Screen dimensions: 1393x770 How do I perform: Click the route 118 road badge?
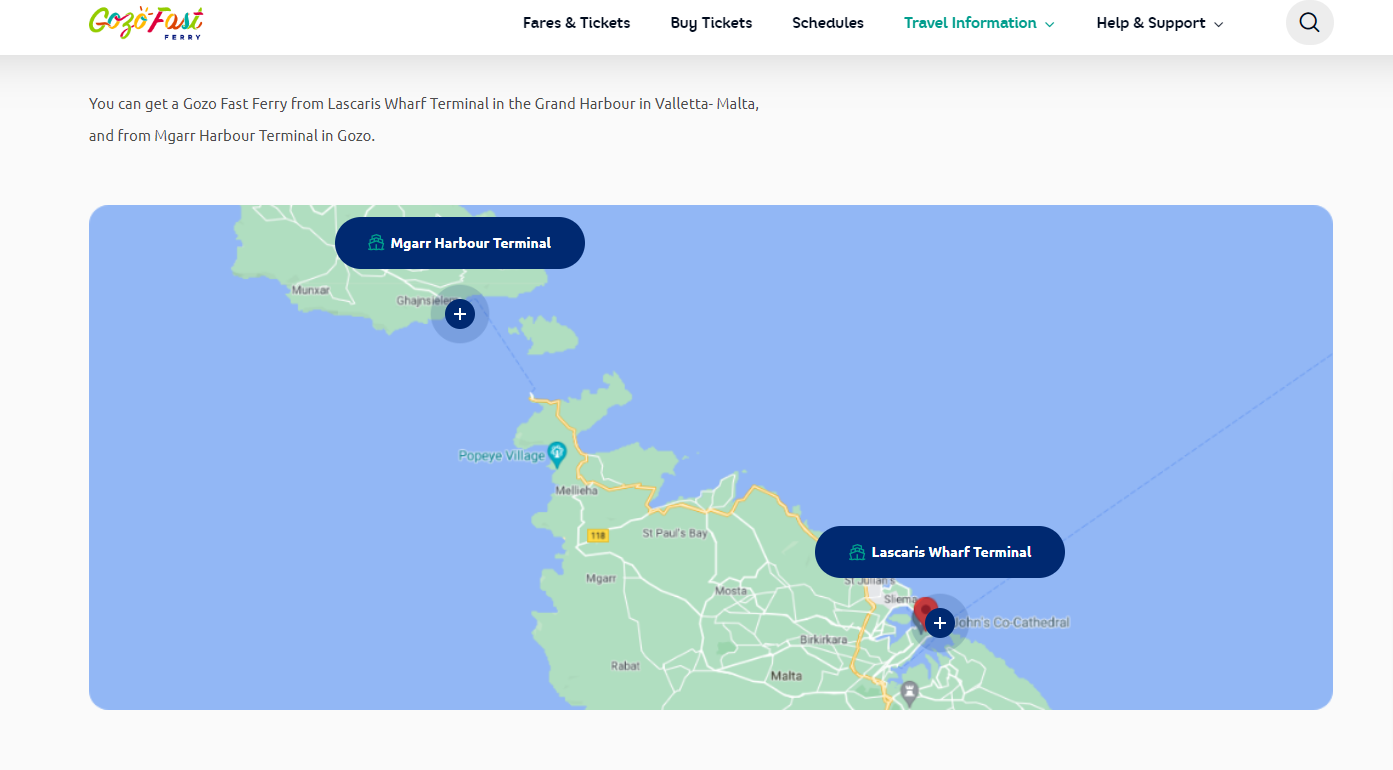point(598,535)
